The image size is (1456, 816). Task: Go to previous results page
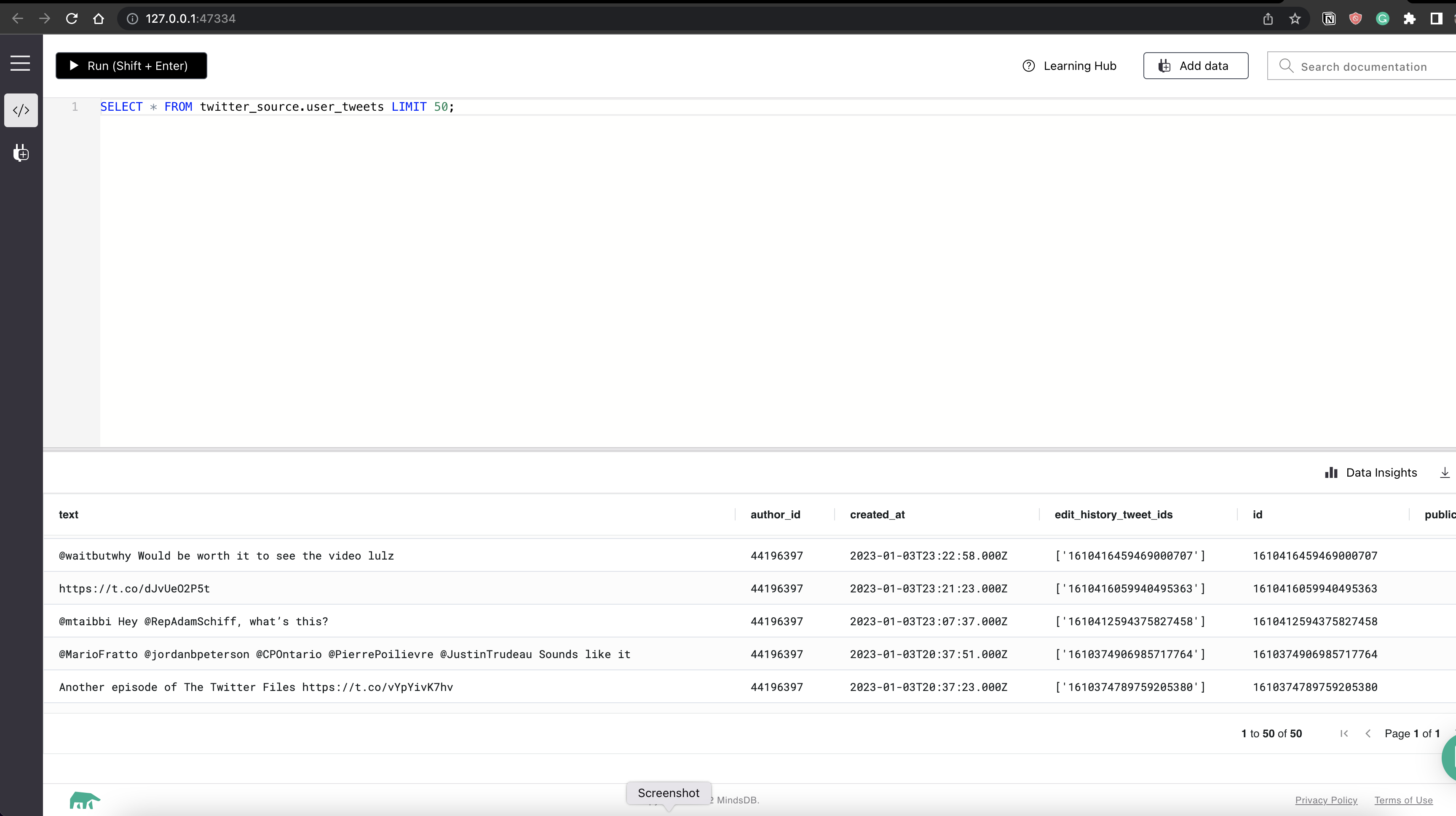(x=1368, y=733)
